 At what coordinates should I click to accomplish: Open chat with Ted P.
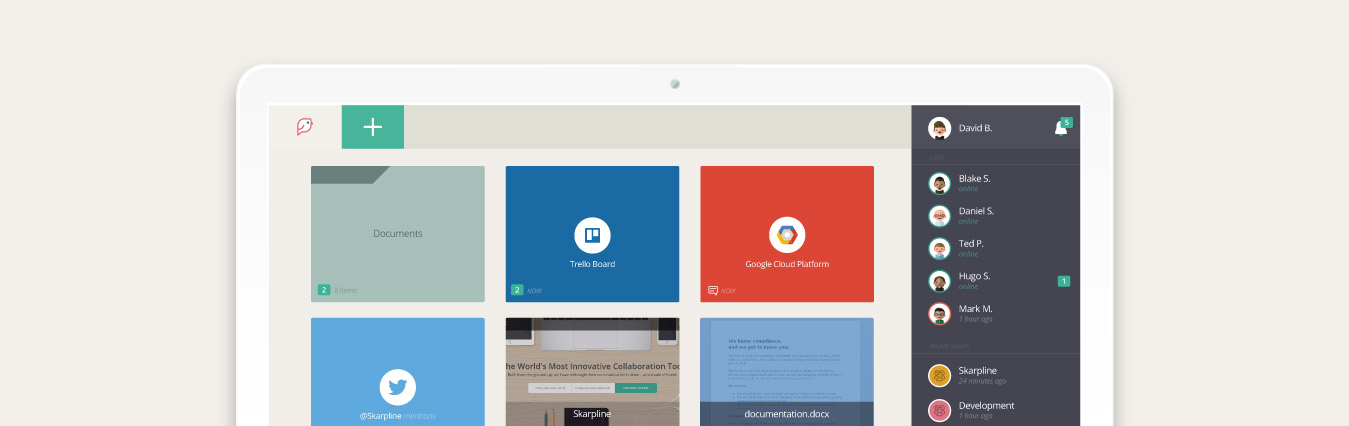coord(971,248)
